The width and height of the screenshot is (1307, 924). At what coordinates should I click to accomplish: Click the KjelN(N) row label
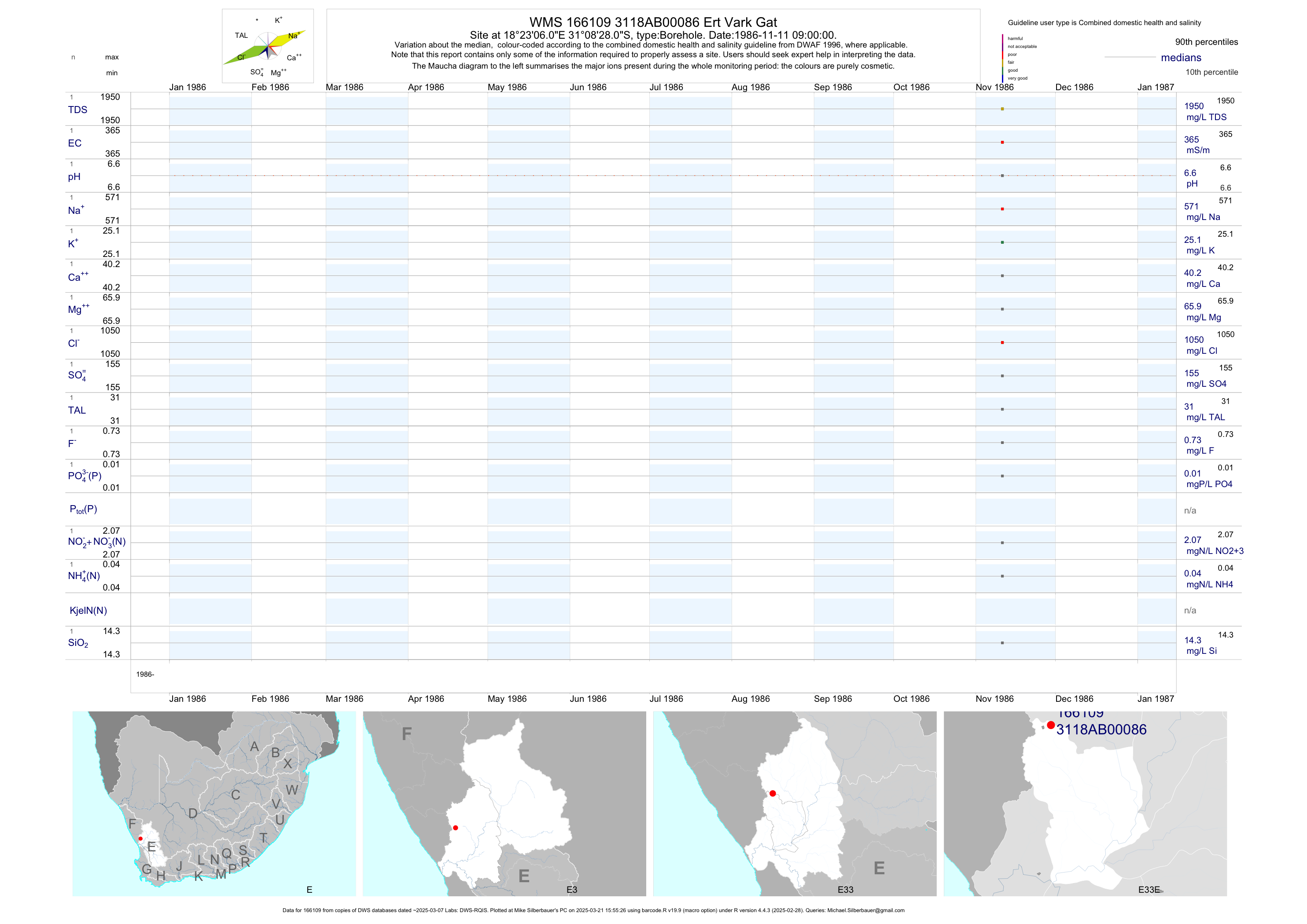88,611
